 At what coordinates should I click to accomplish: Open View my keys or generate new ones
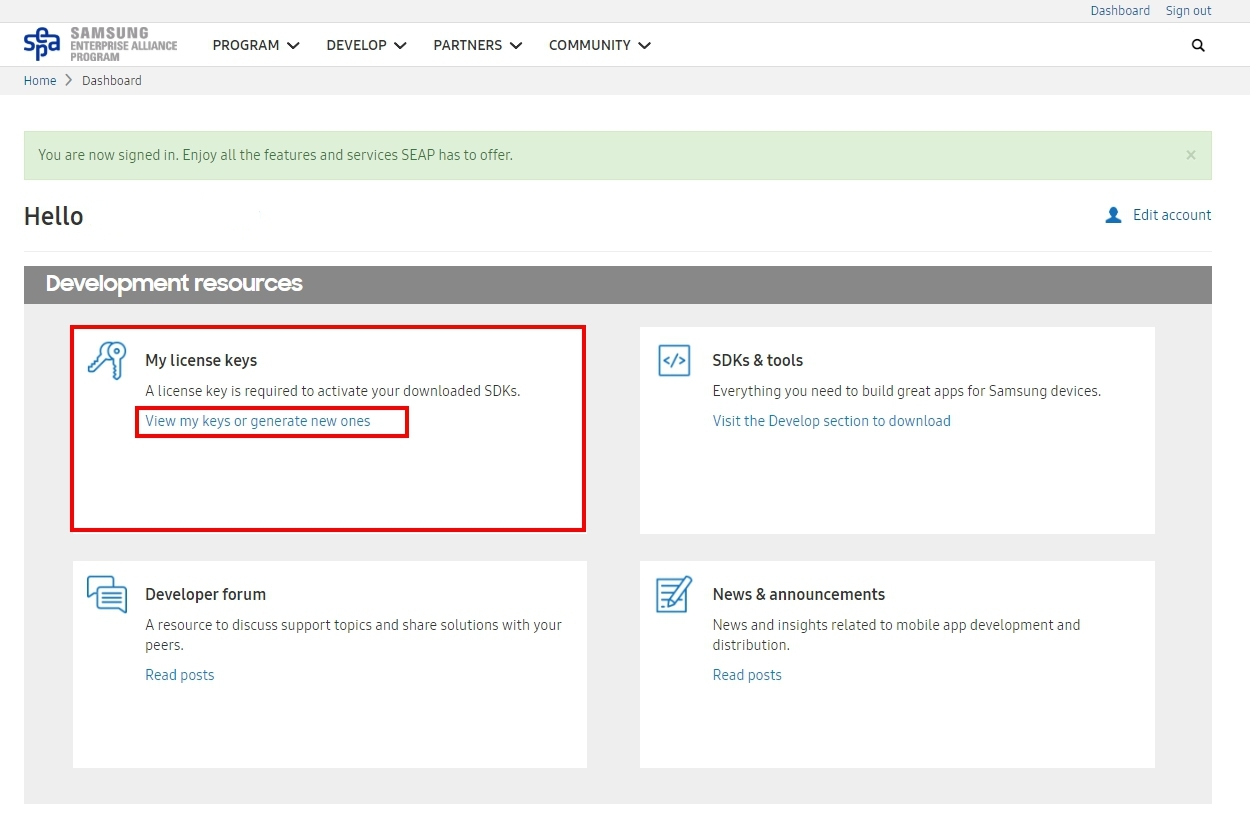[258, 421]
